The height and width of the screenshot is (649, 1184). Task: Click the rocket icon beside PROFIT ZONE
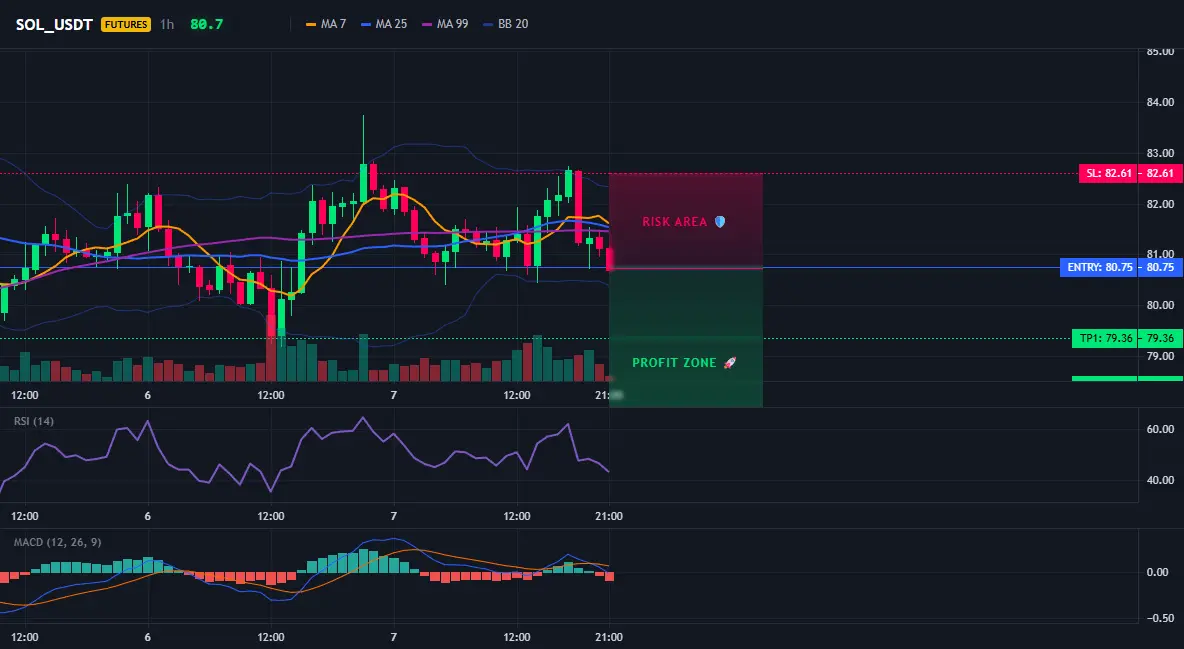click(729, 363)
